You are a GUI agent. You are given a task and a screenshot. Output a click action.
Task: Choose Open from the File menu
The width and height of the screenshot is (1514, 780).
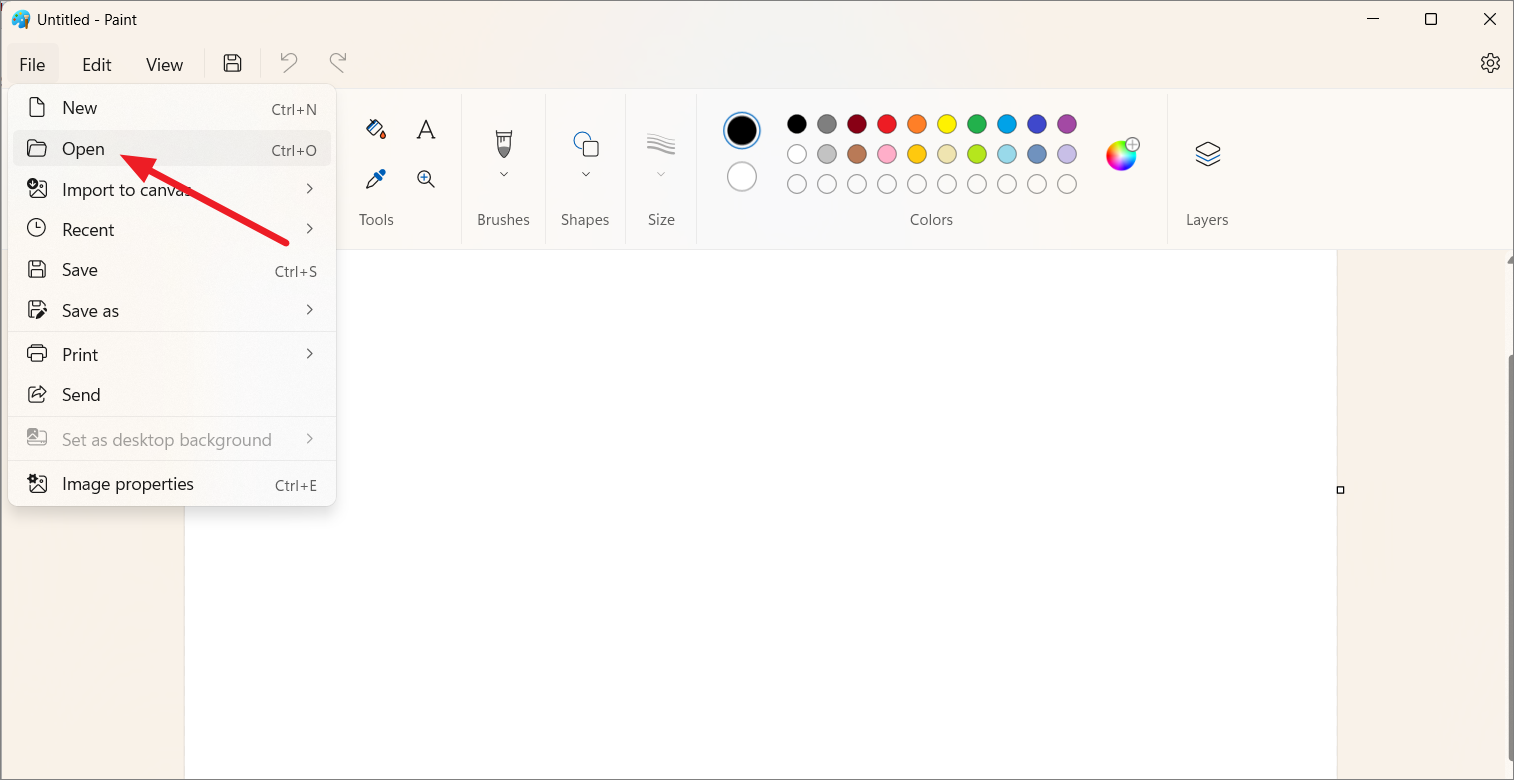[172, 149]
